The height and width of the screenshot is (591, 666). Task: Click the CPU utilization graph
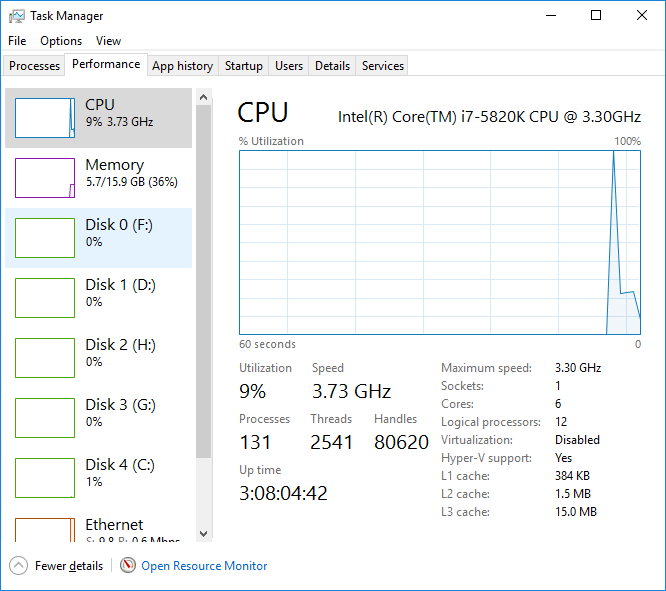440,242
